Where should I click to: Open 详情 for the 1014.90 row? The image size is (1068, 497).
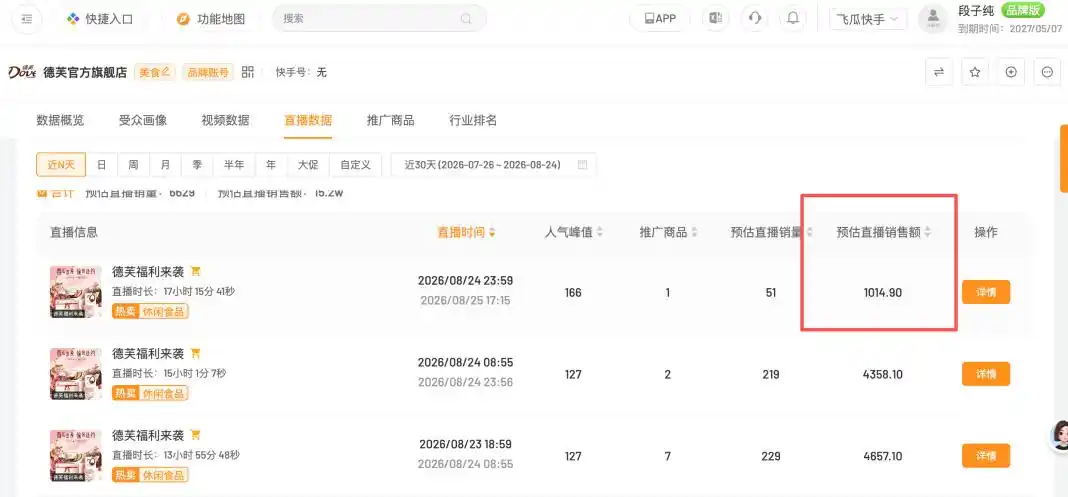(x=986, y=292)
